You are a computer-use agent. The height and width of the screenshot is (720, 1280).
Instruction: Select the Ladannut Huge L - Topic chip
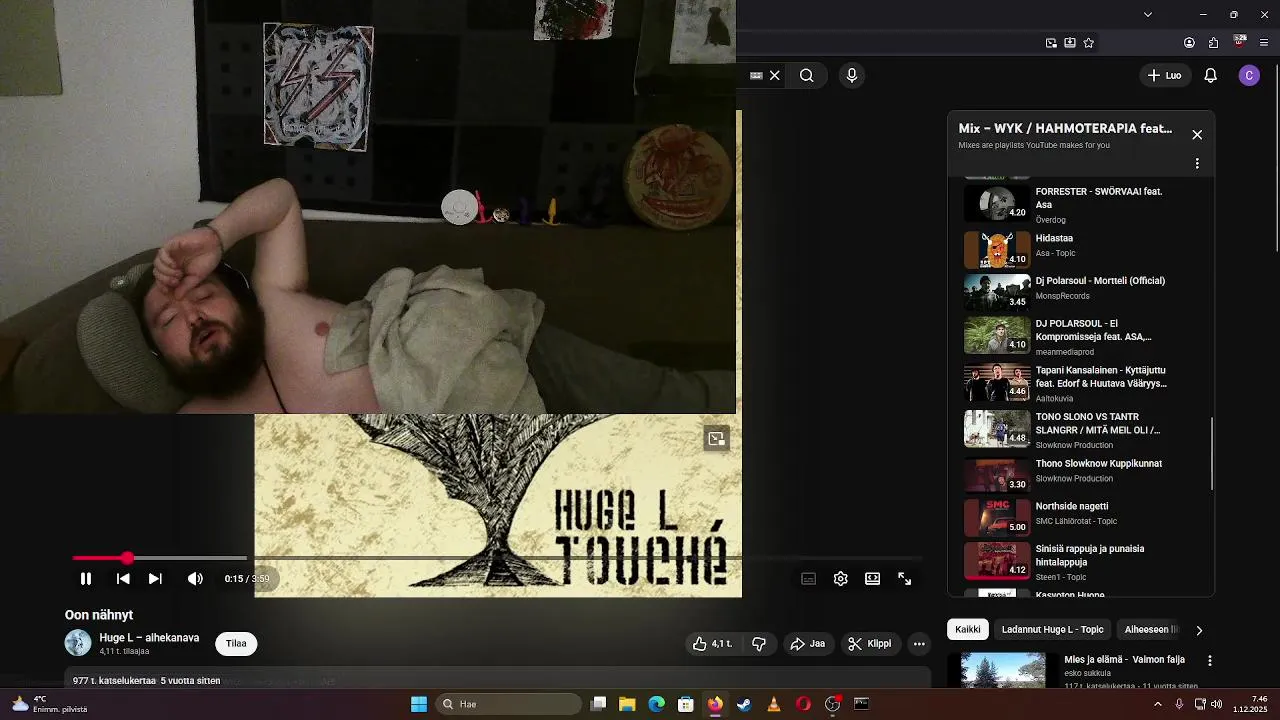tap(1053, 629)
